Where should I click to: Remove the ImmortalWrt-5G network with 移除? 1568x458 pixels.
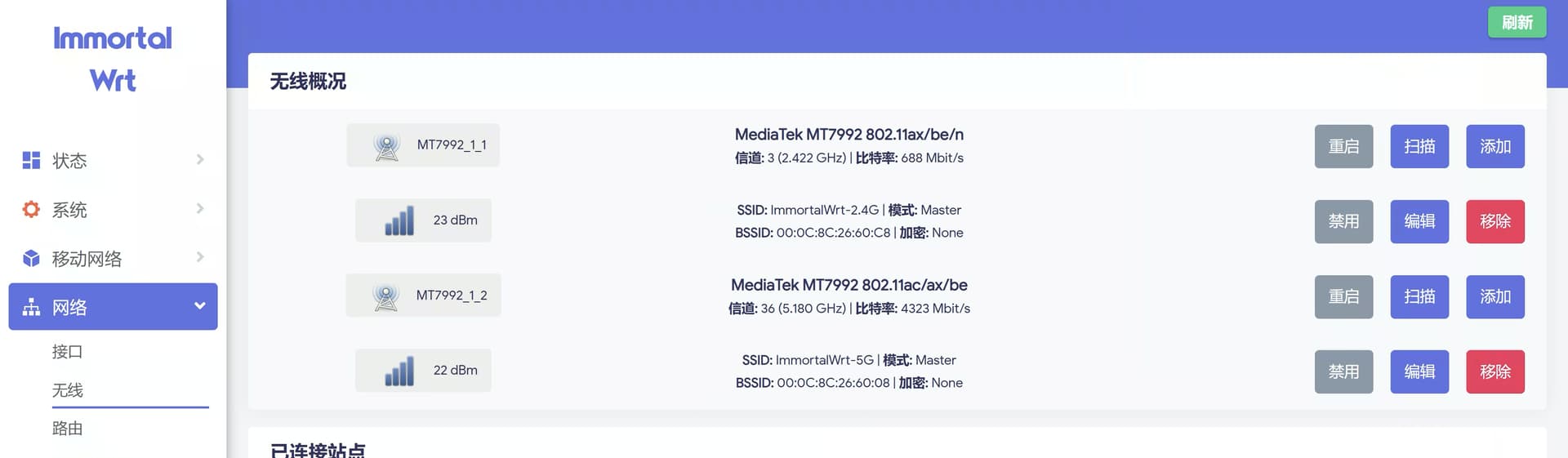1495,371
